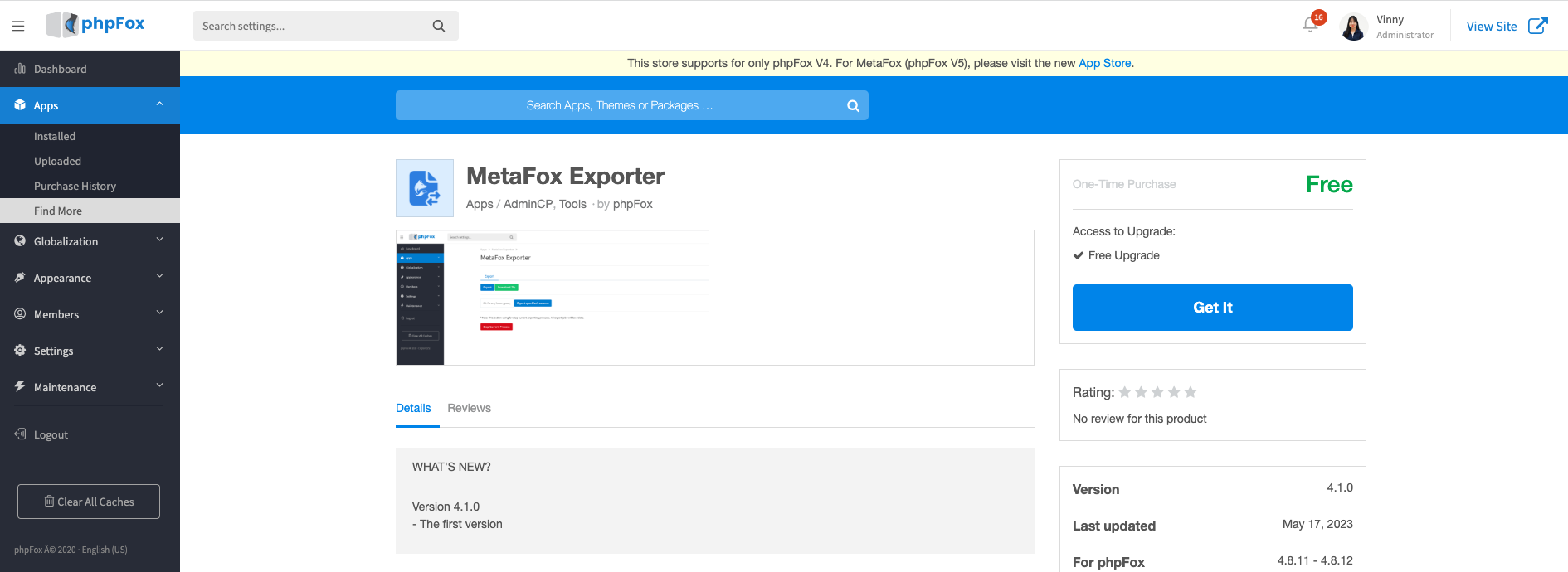Click 'No review for this product' text
The image size is (1568, 572).
(x=1139, y=419)
